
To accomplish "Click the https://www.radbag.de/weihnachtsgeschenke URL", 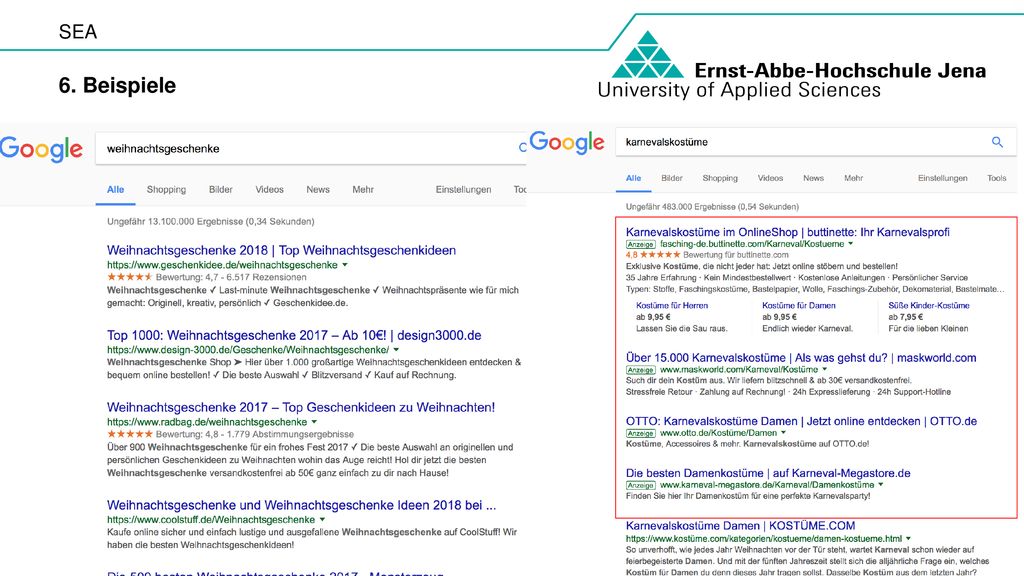I will tap(207, 422).
